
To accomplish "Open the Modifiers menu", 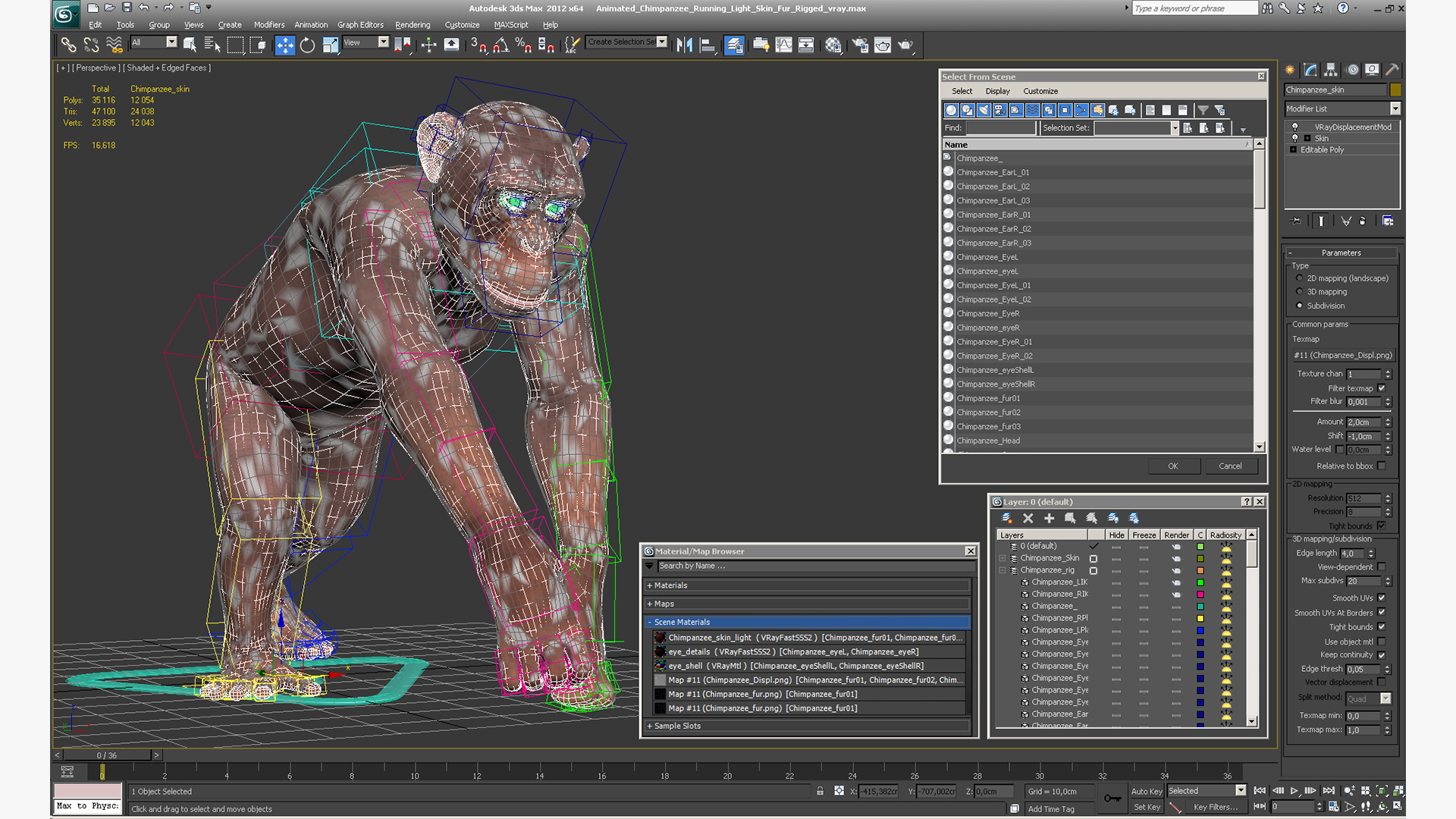I will pos(269,25).
